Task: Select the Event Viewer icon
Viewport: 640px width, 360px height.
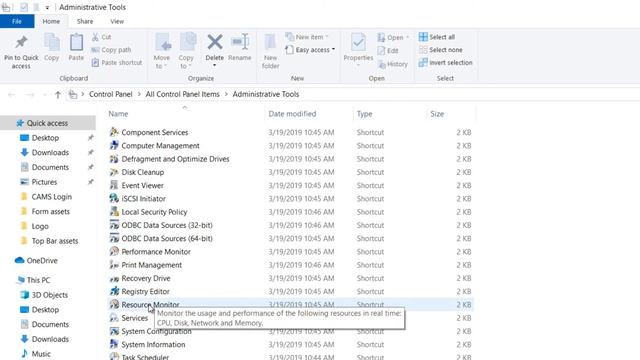Action: 114,185
